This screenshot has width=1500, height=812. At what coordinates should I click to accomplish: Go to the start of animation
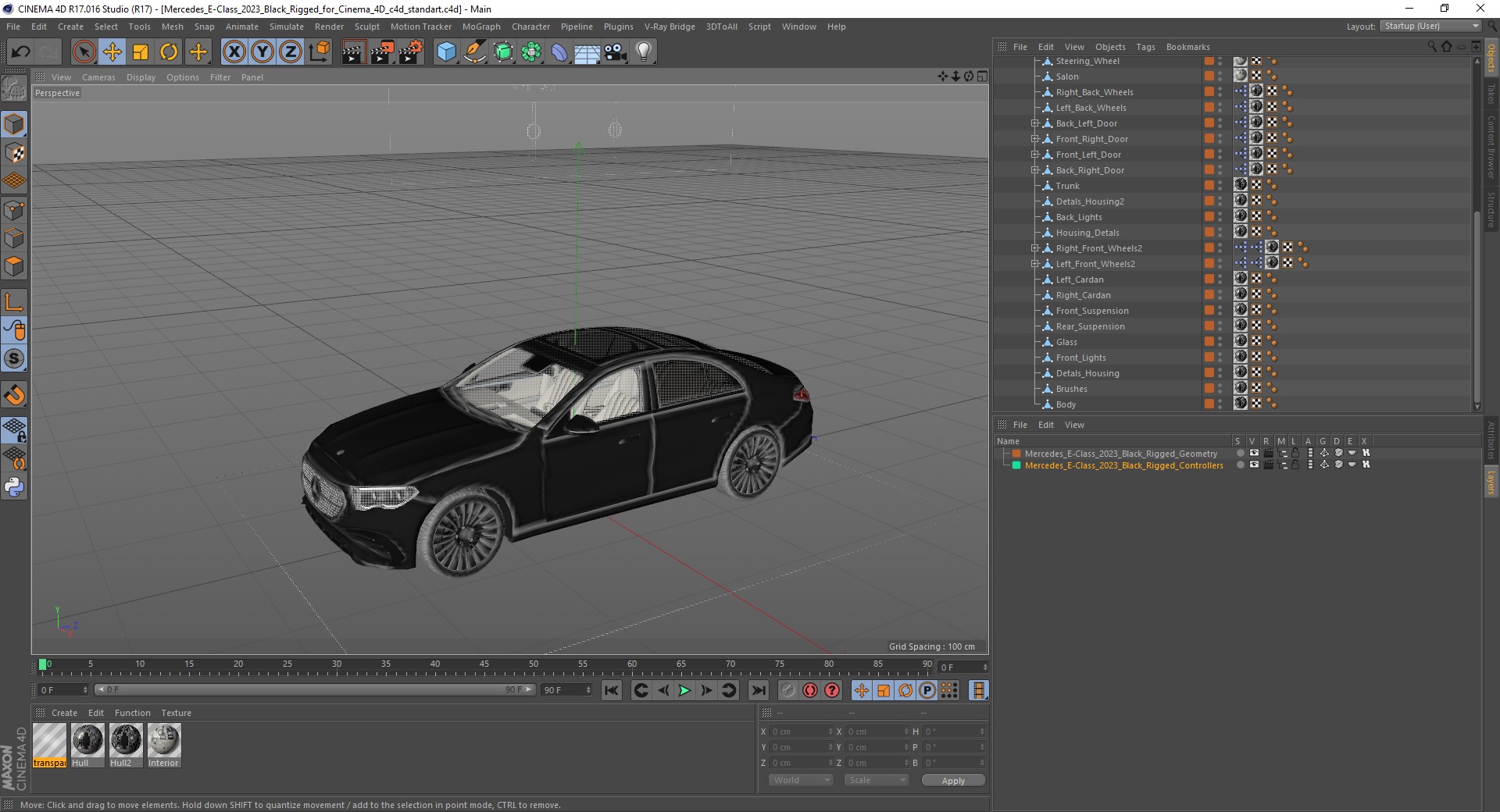coord(612,690)
